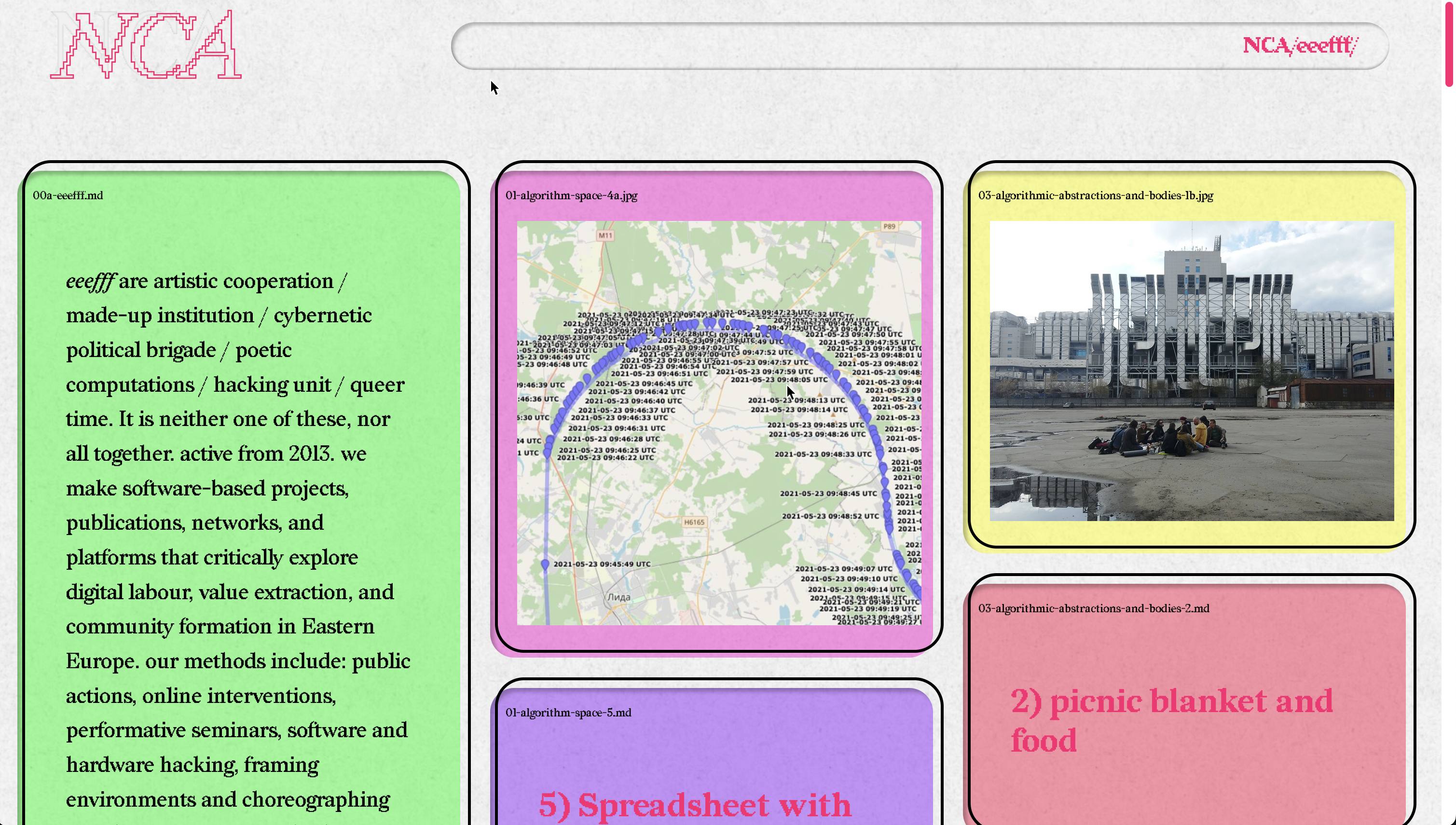This screenshot has height=825, width=1456.
Task: Click the italic 'eeefff' word in green card
Action: [x=91, y=281]
